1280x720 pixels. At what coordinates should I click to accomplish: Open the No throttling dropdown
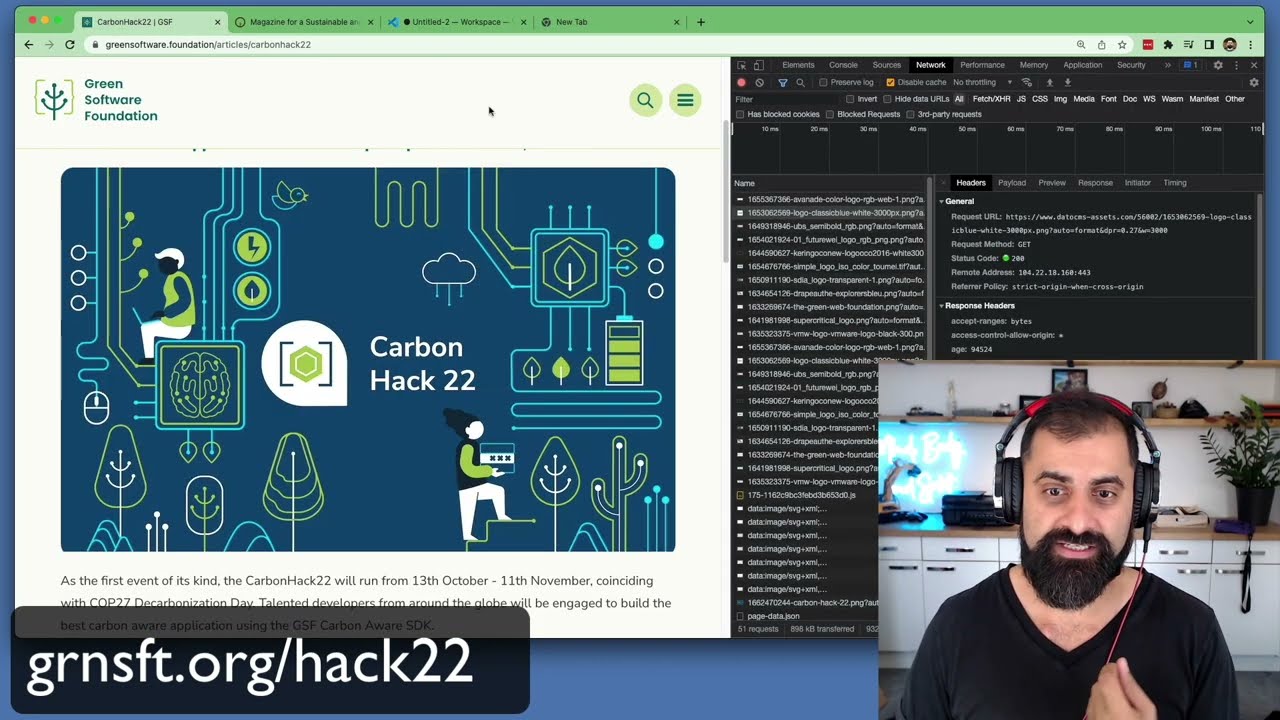[982, 82]
